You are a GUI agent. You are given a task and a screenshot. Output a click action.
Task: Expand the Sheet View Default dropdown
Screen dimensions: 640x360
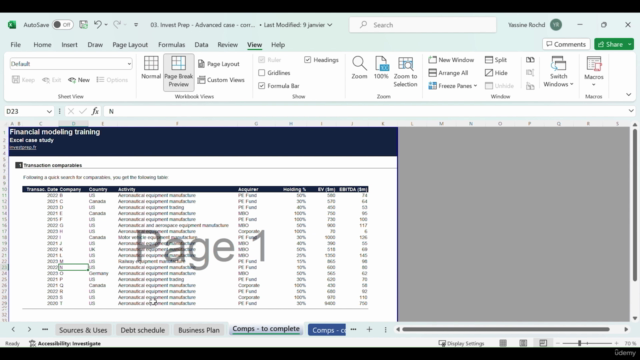point(129,64)
